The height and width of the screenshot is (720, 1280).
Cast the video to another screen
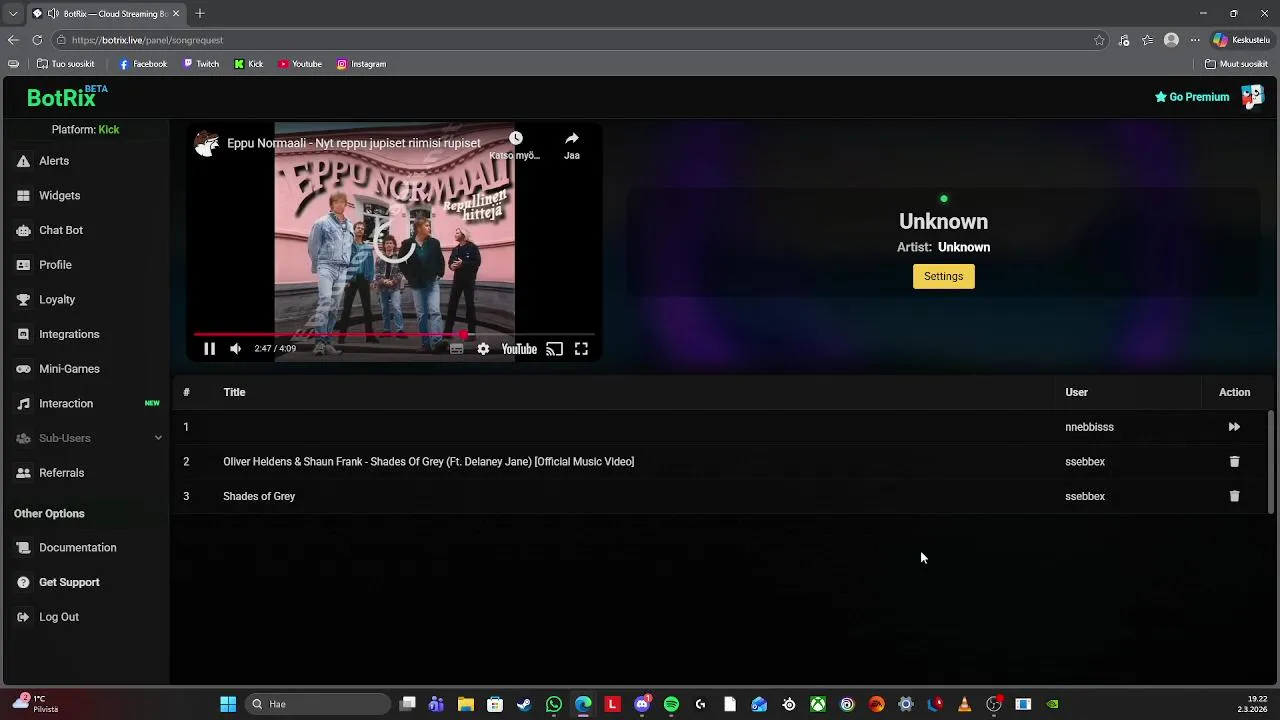coord(555,349)
